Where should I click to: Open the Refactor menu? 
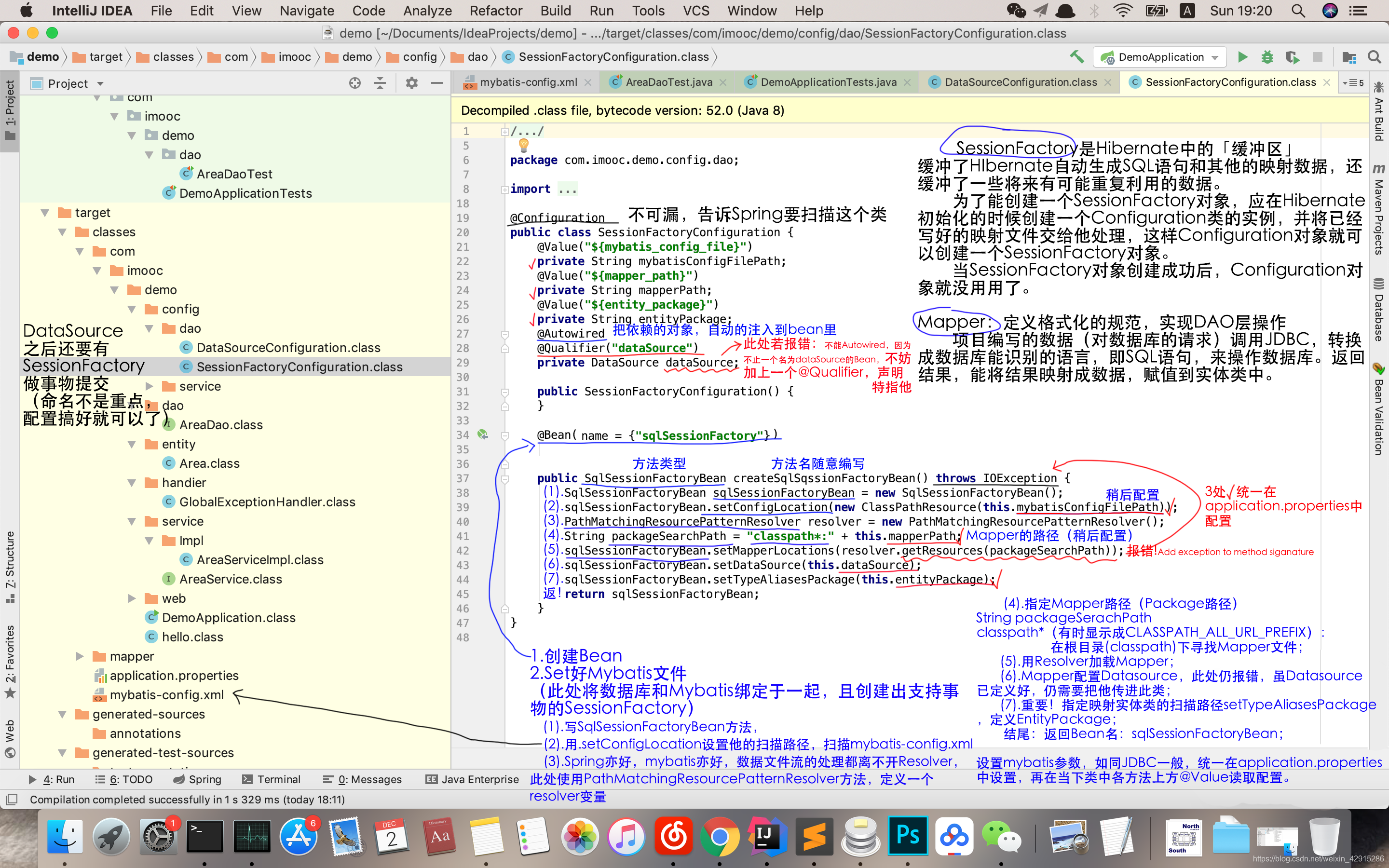point(495,10)
